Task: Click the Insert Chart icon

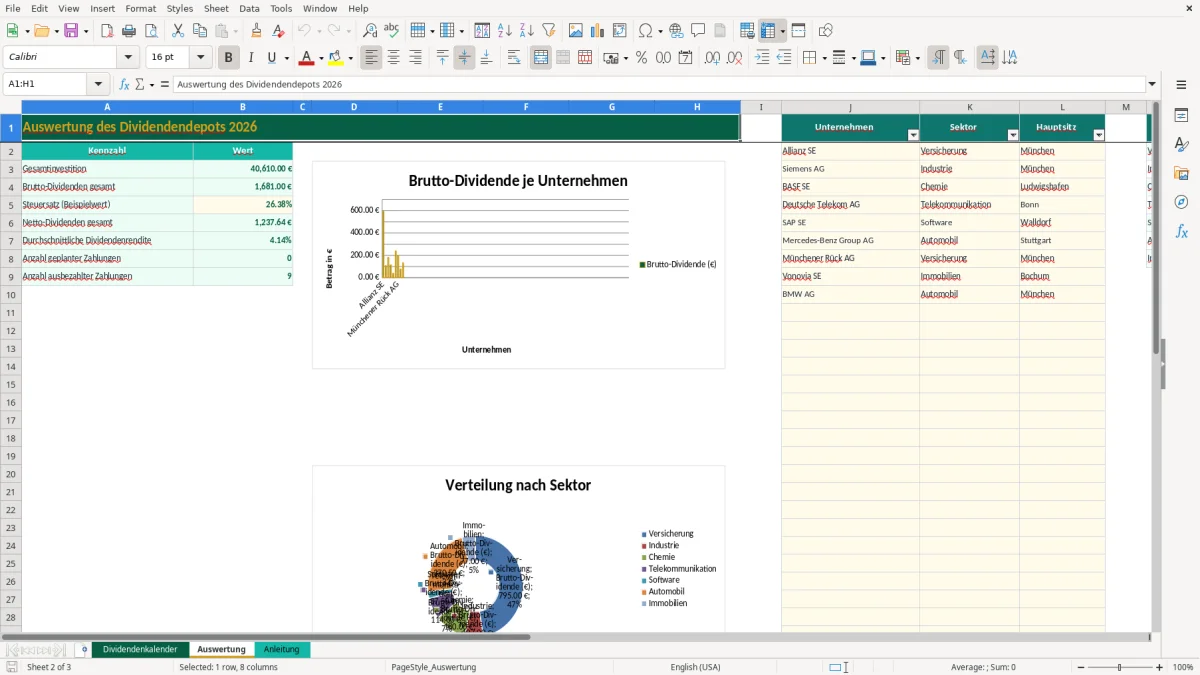Action: 598,31
